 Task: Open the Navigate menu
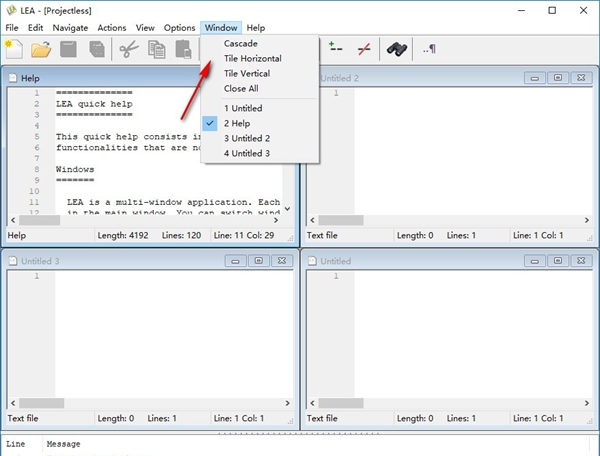tap(70, 28)
